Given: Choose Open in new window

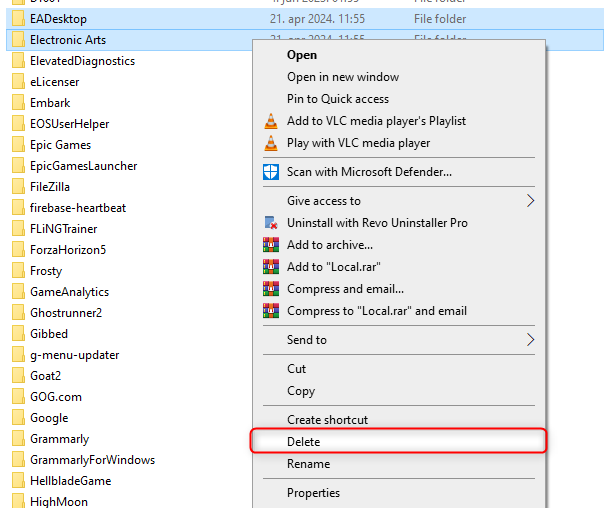Looking at the screenshot, I should (399, 77).
